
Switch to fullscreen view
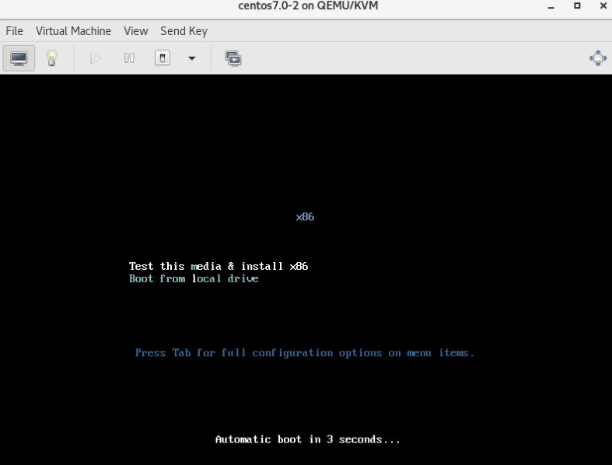[598, 58]
